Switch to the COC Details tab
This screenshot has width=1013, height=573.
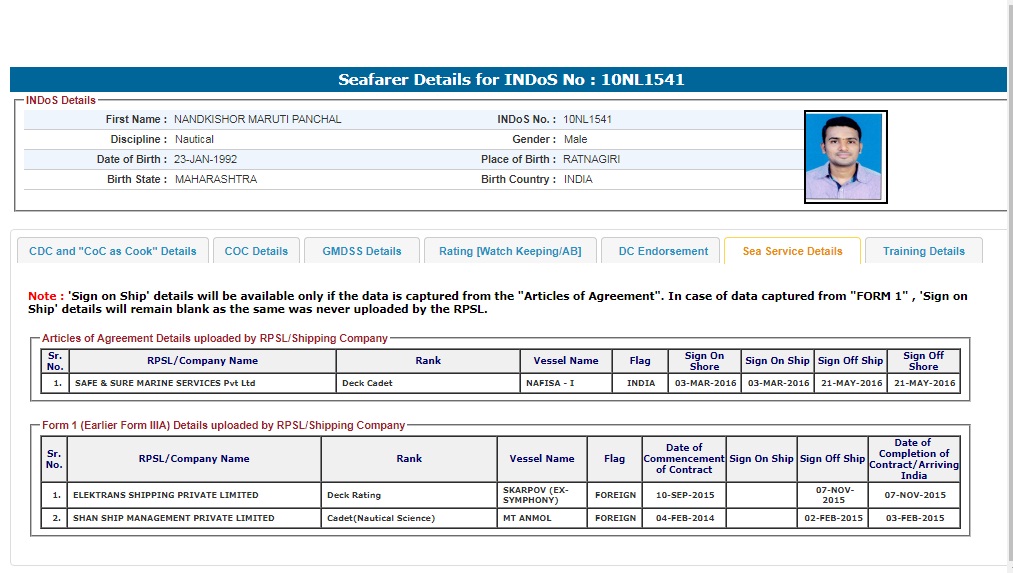[x=256, y=251]
